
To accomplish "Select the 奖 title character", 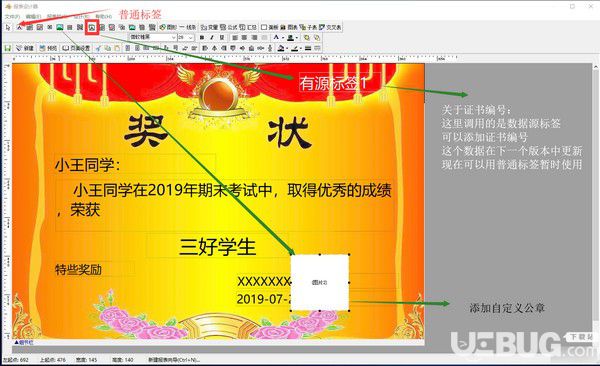I will tap(147, 131).
